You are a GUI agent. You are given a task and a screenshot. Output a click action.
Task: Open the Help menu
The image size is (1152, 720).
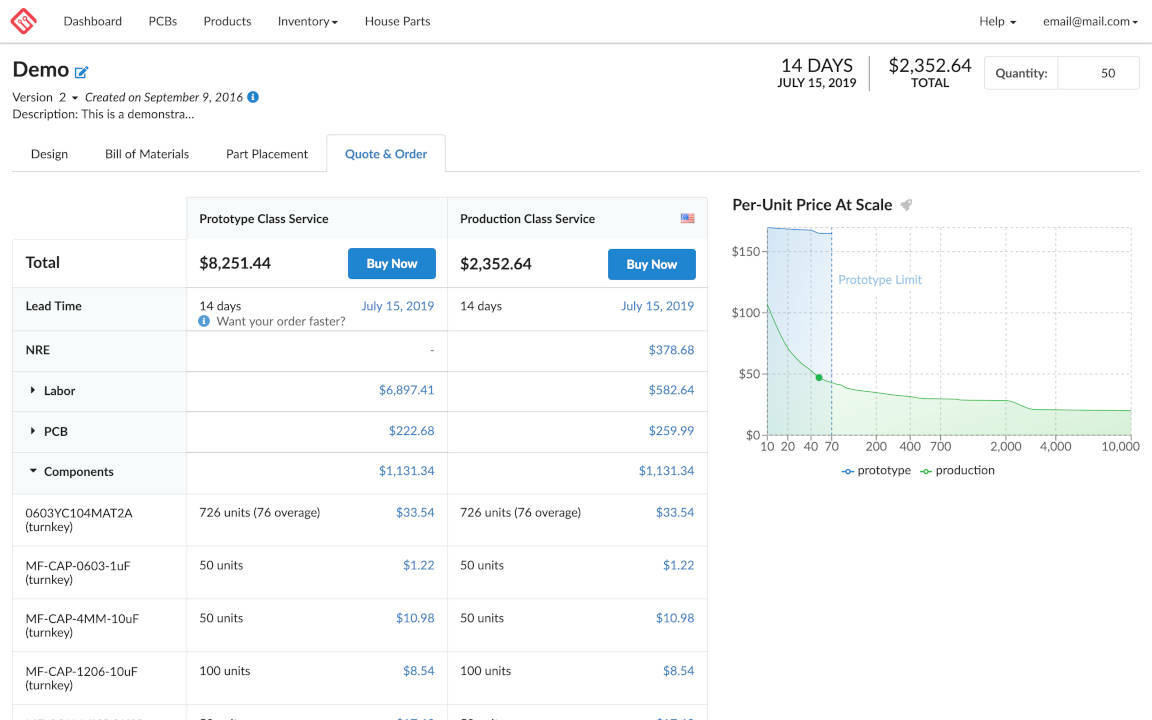997,21
